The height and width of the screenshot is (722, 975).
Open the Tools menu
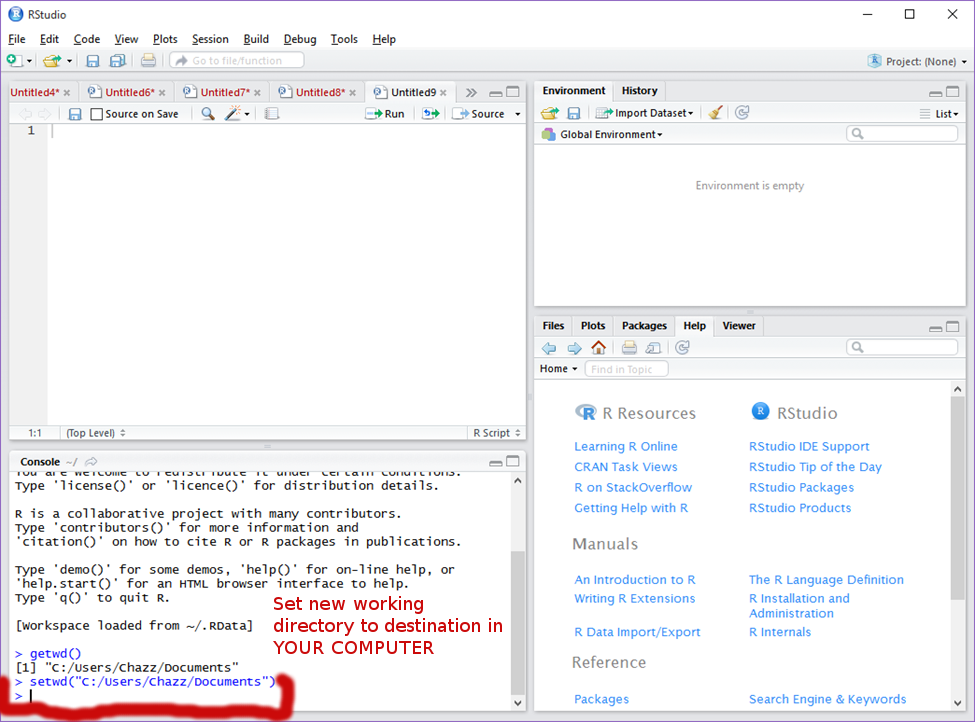[x=344, y=39]
